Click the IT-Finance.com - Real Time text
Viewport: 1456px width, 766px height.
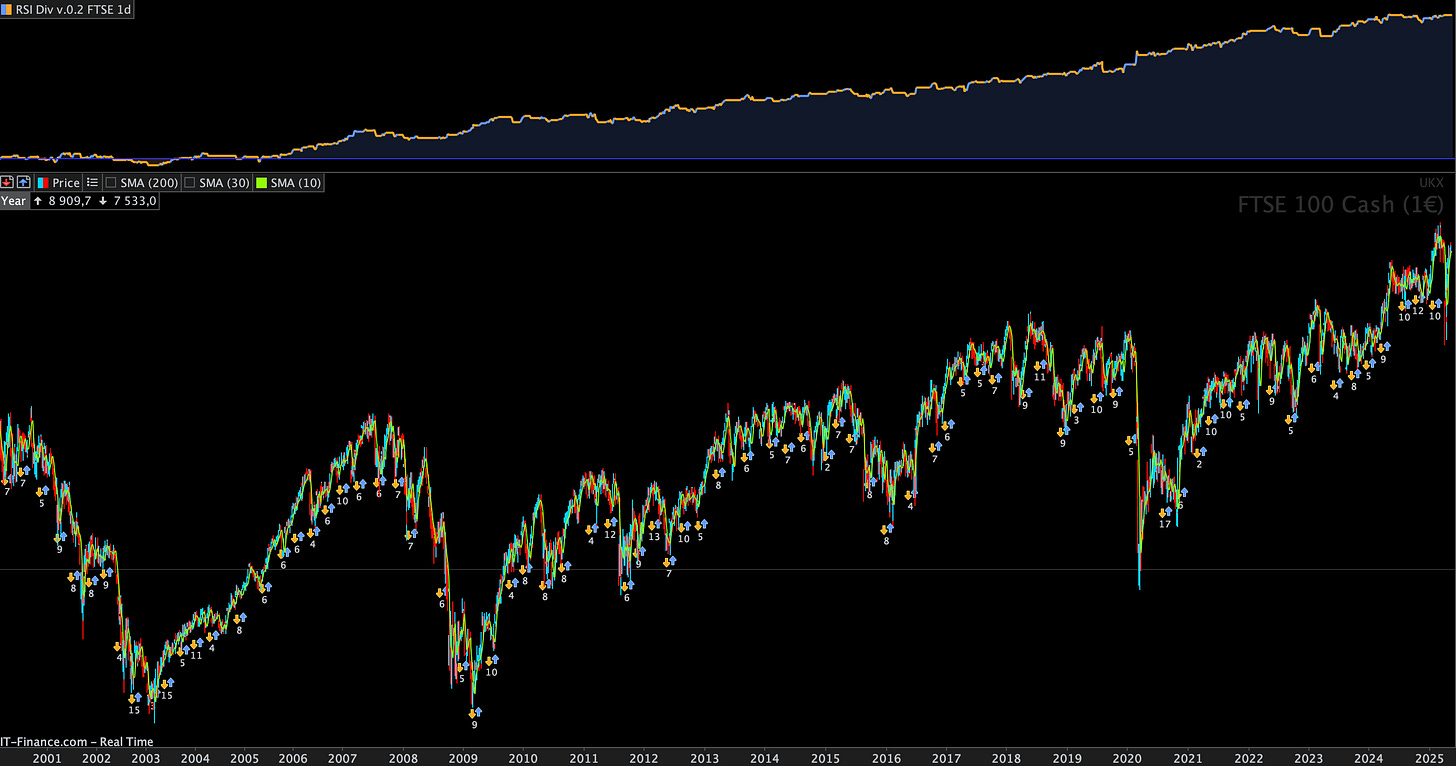click(77, 742)
